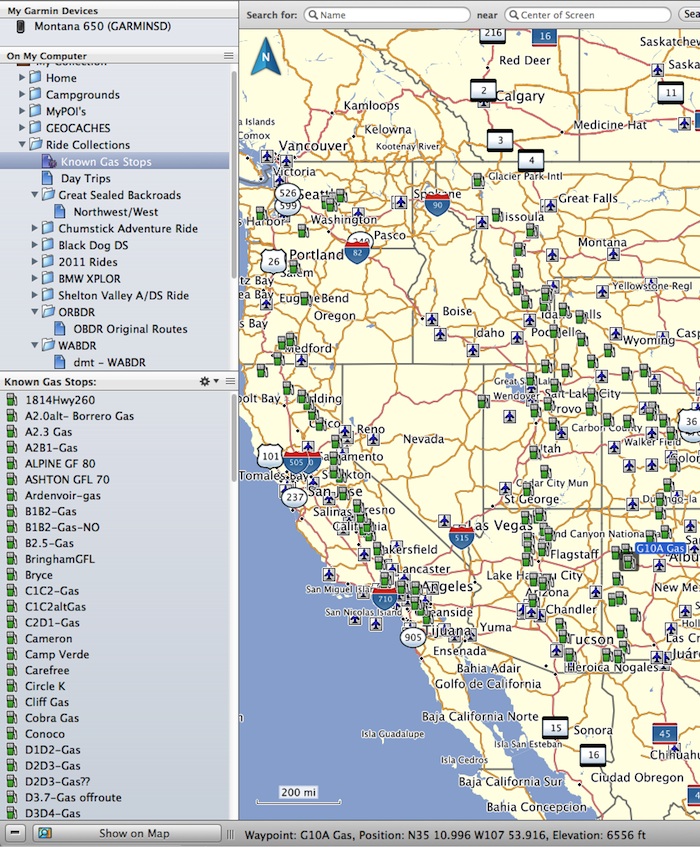Screen dimensions: 700x847
Task: Expand the Black Dog DS folder
Action: [x=35, y=245]
